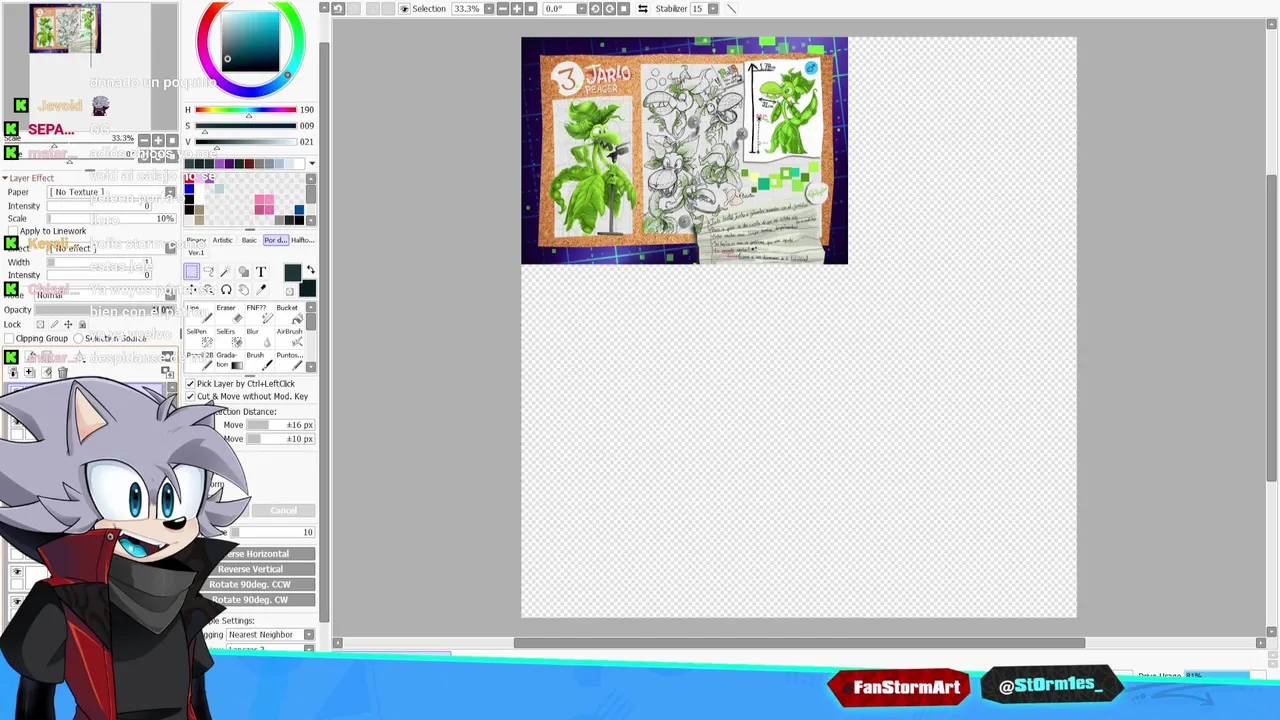Screen dimensions: 1280x720
Task: Click the swatch palette's up arrow
Action: point(311,179)
